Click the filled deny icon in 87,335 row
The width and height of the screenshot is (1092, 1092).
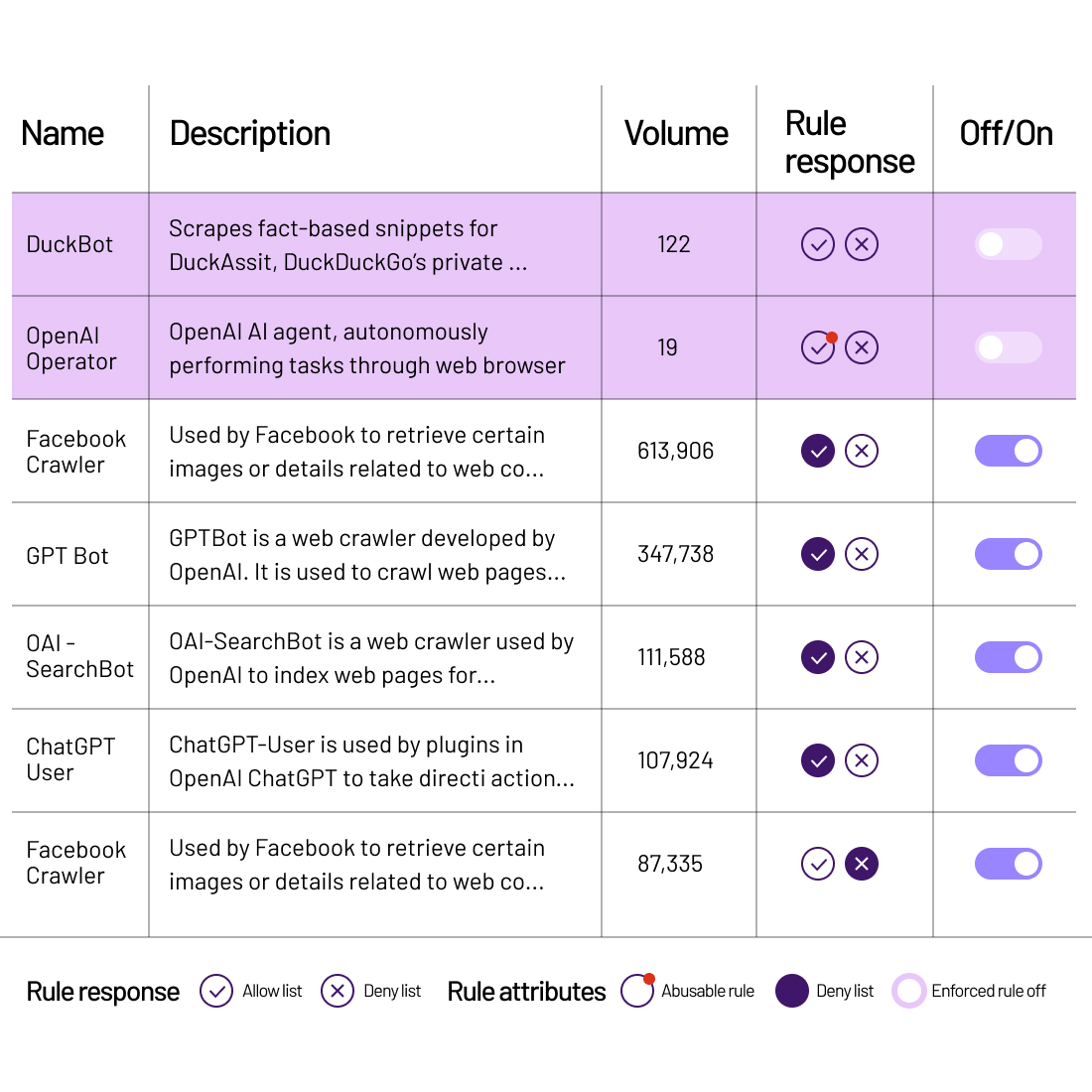click(x=862, y=864)
